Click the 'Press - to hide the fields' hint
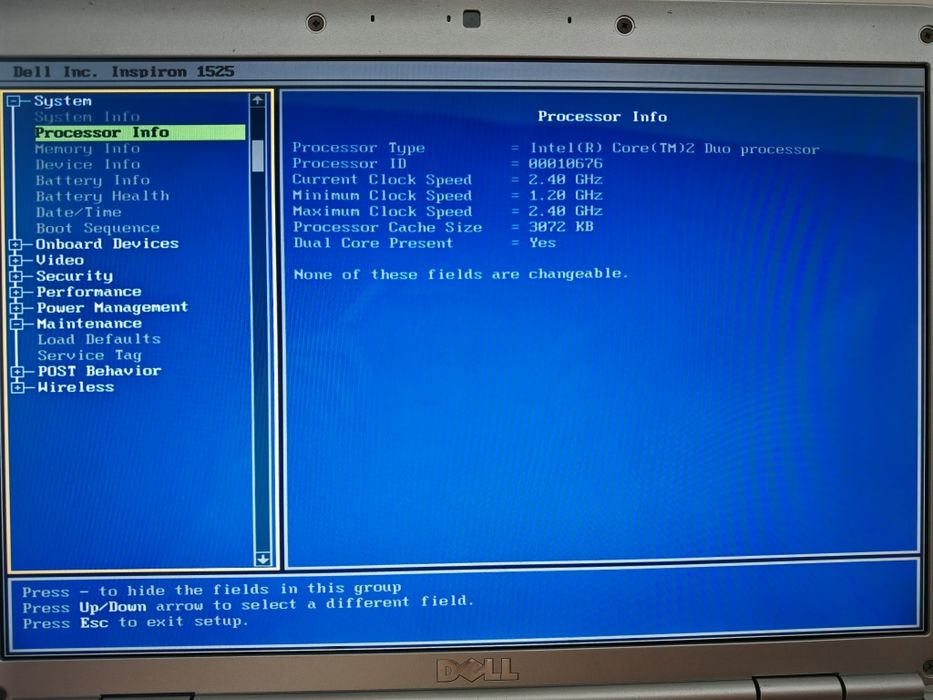 (x=212, y=590)
